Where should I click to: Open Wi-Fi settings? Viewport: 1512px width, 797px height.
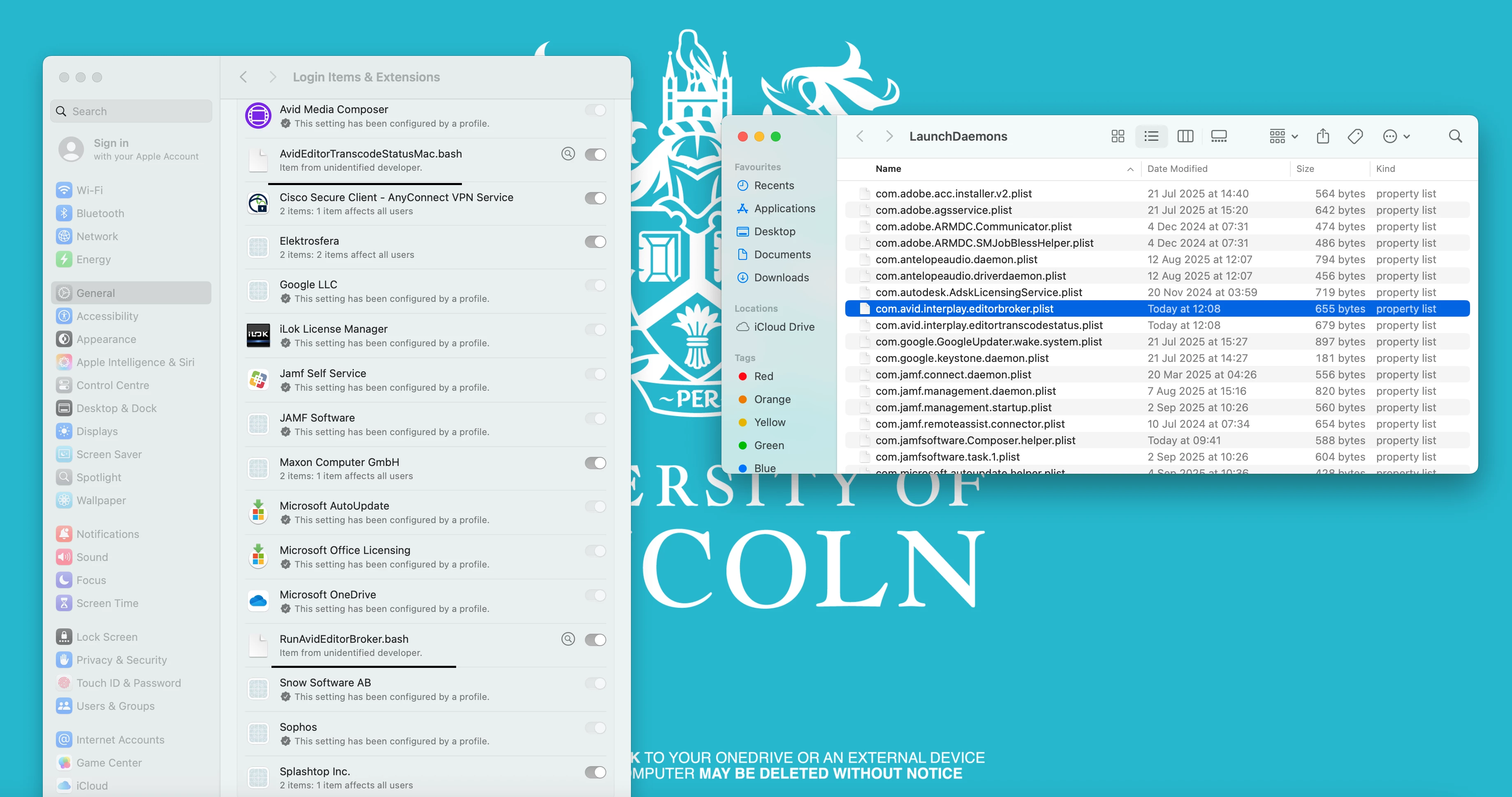(x=132, y=190)
